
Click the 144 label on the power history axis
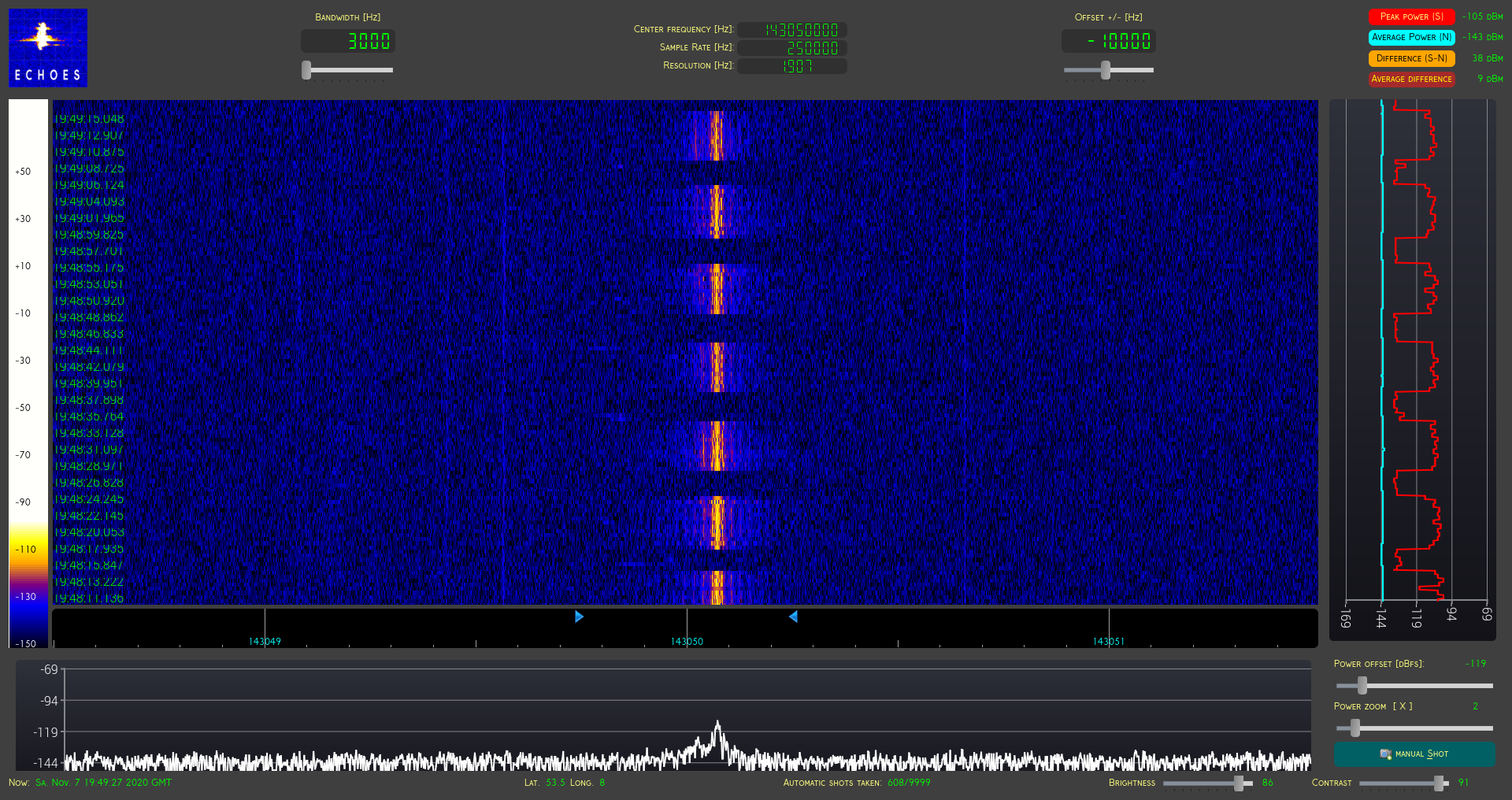[1380, 618]
